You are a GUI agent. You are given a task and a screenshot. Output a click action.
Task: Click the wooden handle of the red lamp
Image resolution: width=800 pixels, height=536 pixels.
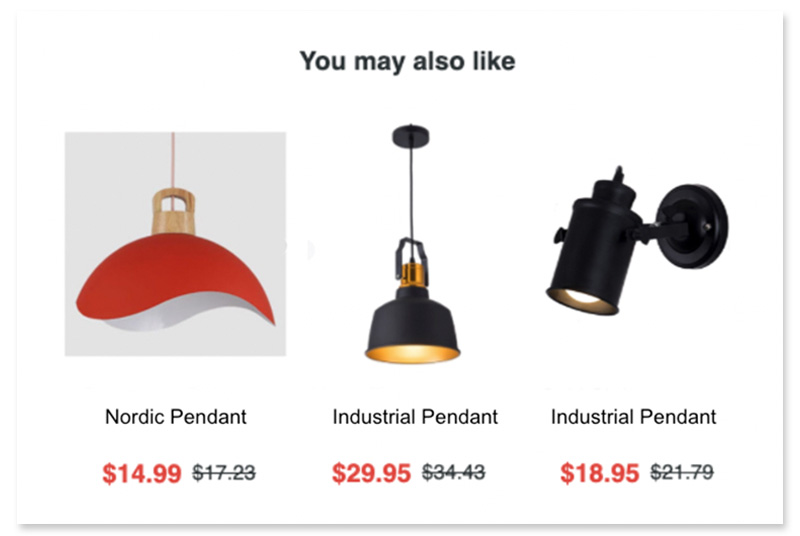pyautogui.click(x=173, y=212)
